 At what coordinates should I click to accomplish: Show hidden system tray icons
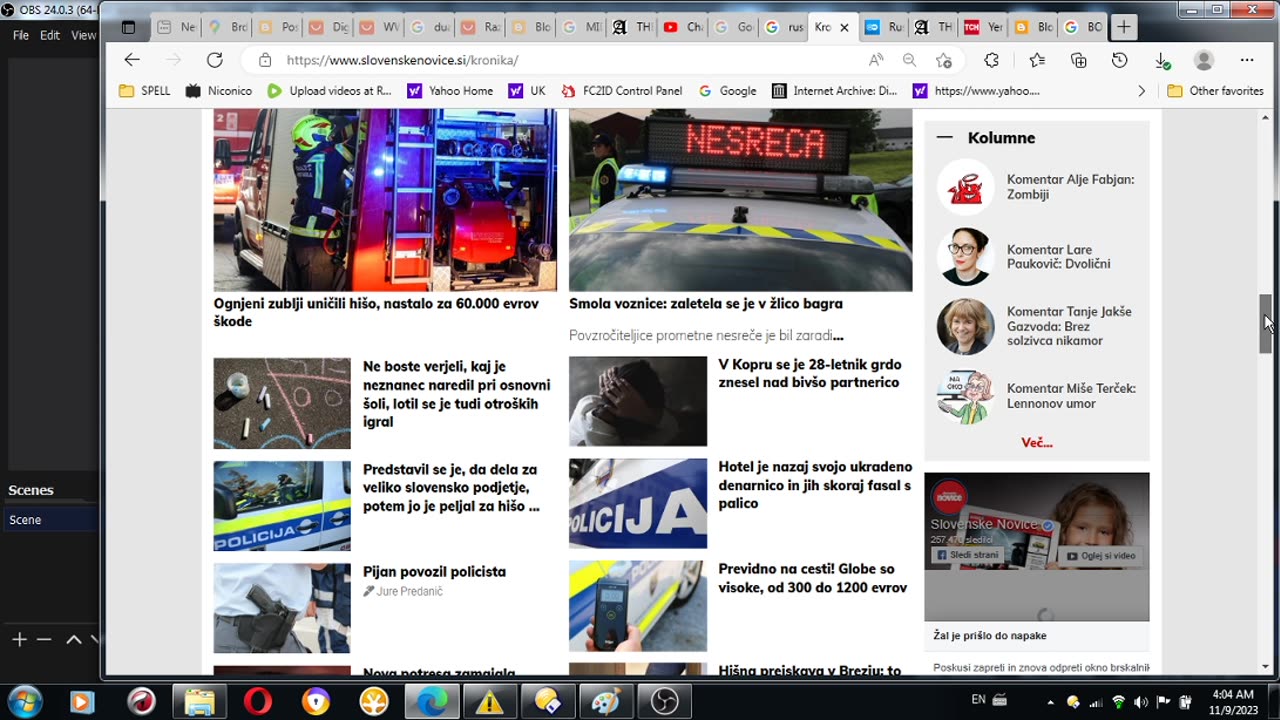point(1050,702)
